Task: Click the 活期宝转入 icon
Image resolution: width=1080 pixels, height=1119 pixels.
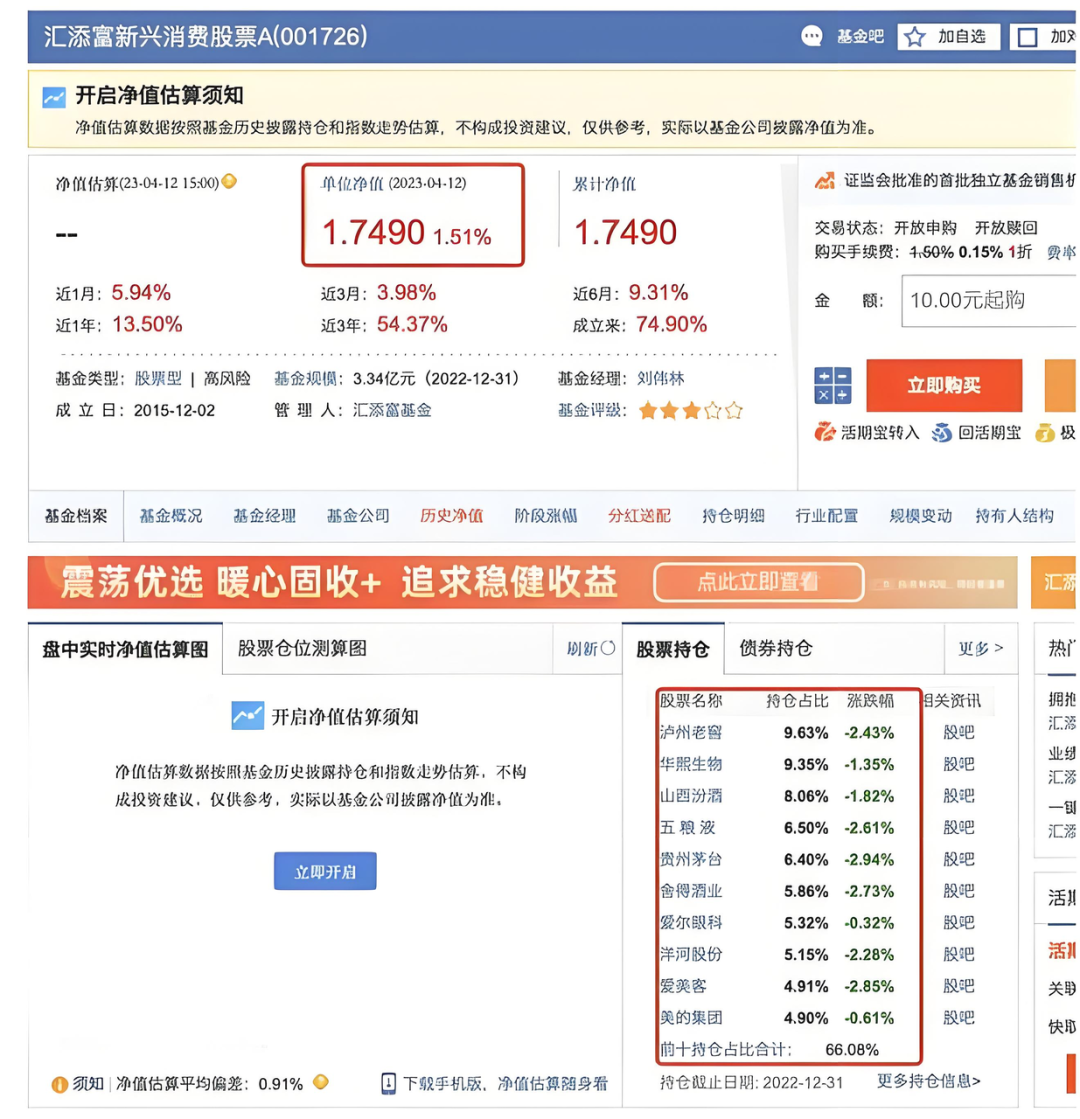Action: [825, 433]
